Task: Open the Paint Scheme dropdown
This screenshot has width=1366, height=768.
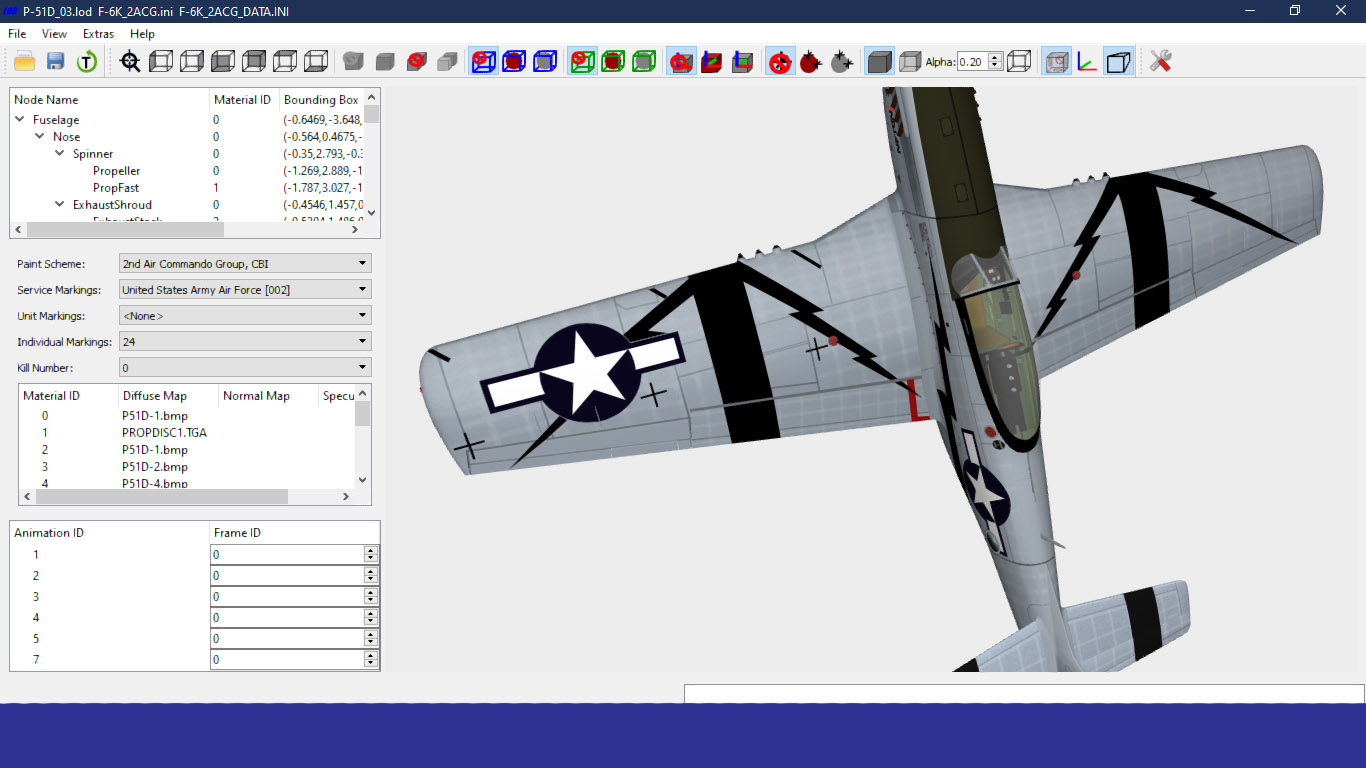Action: (x=245, y=264)
